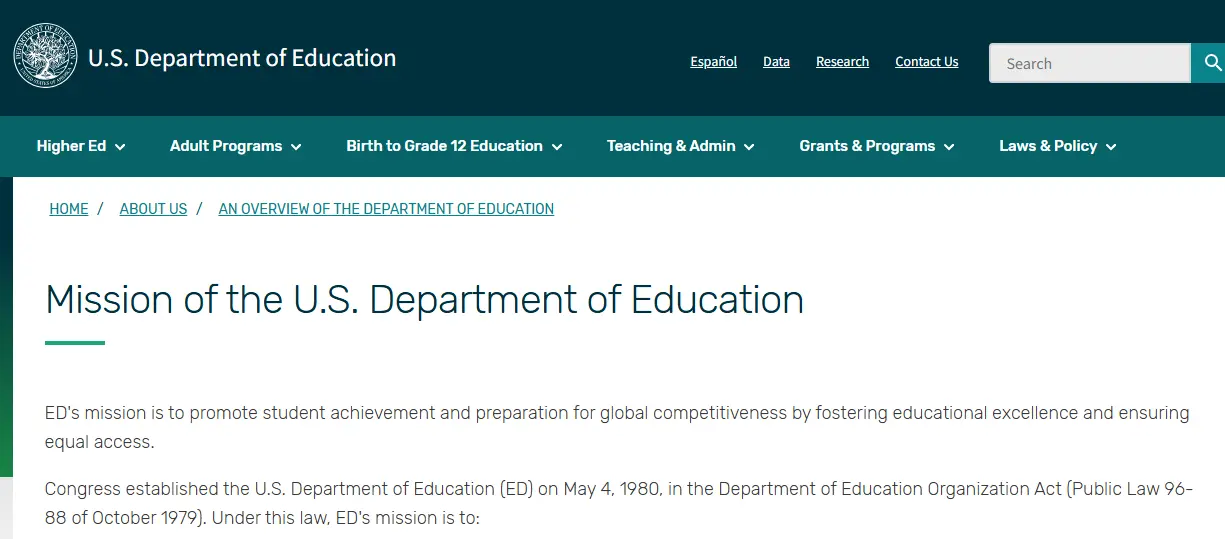This screenshot has width=1225, height=539.
Task: Focus the Search input field
Action: pos(1088,63)
